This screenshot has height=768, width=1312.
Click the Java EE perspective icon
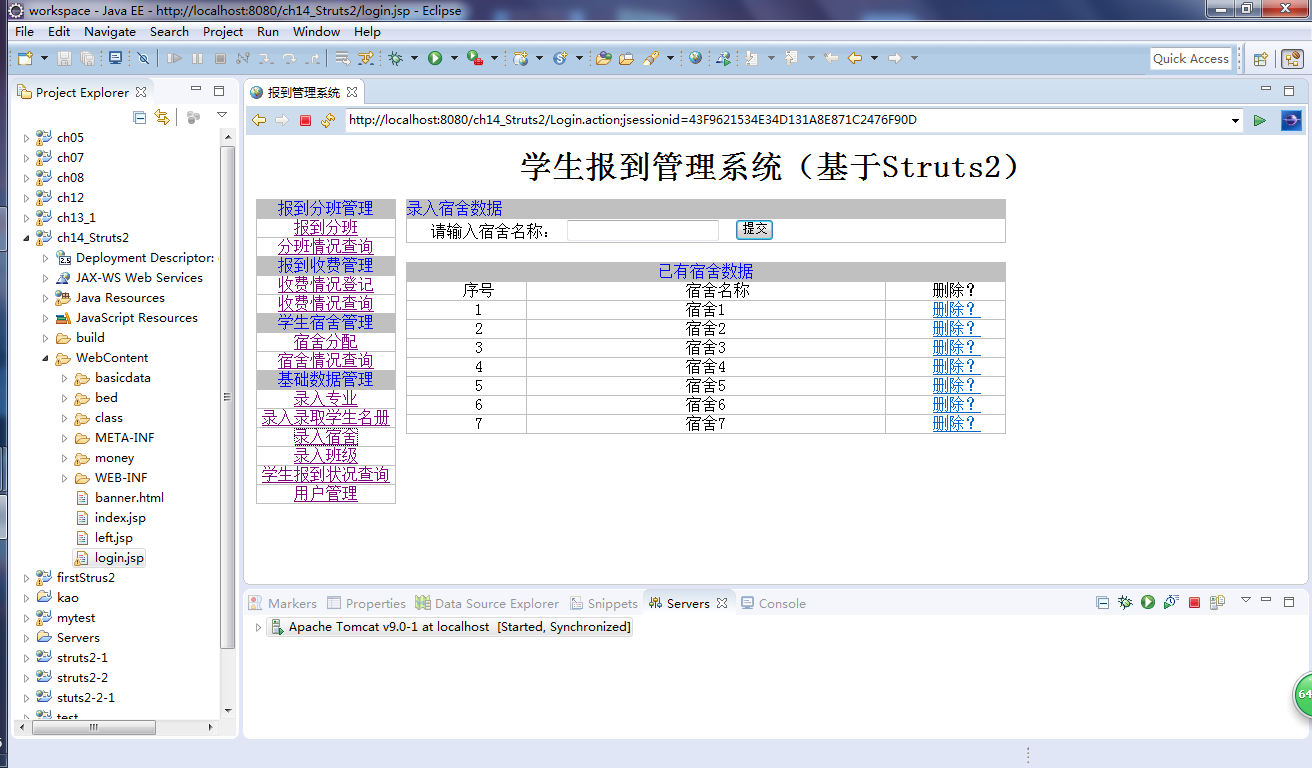pyautogui.click(x=1292, y=58)
